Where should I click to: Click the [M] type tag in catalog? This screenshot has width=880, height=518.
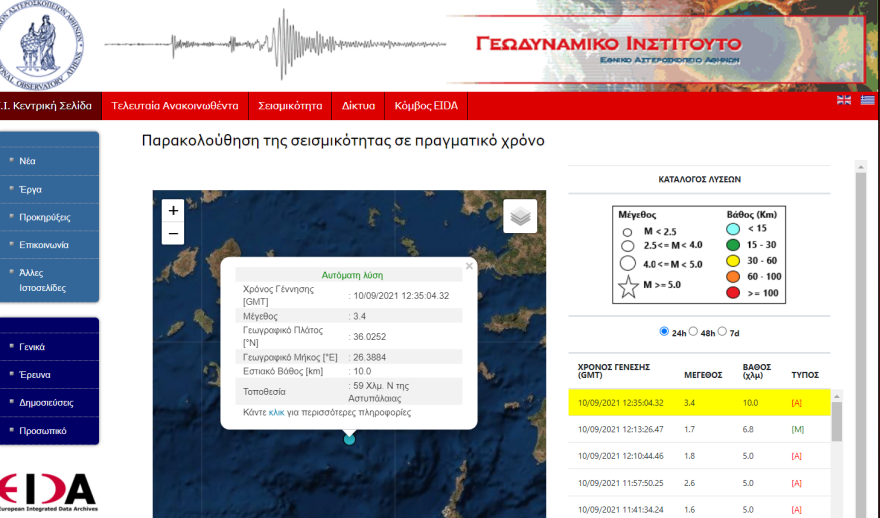798,429
